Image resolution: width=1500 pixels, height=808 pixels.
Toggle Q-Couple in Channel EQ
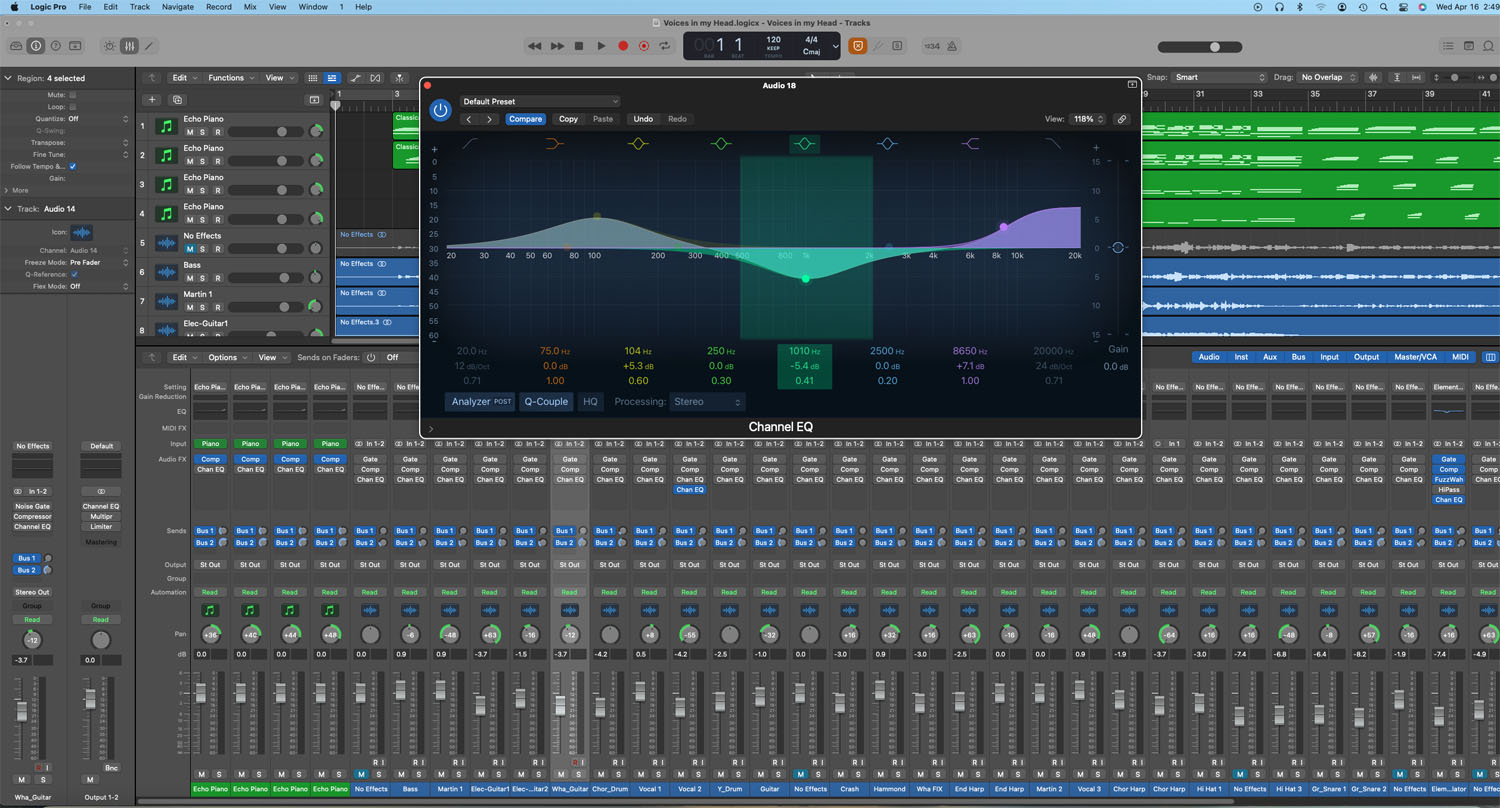coord(546,402)
